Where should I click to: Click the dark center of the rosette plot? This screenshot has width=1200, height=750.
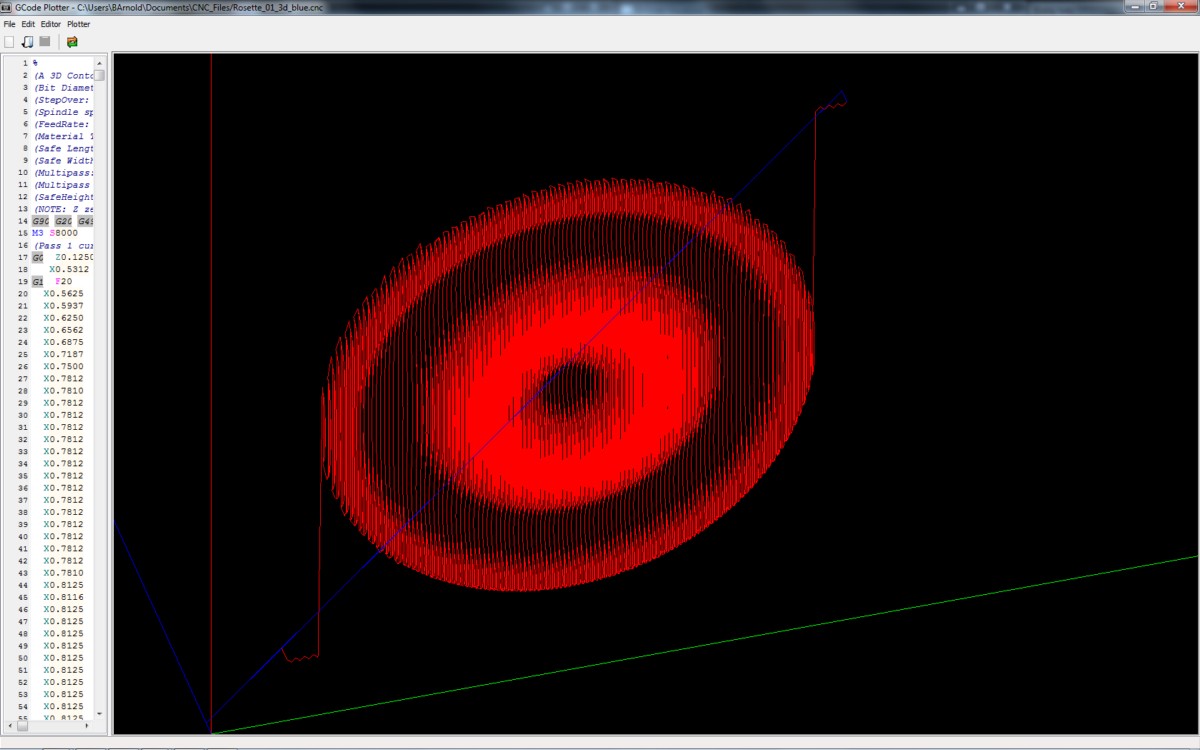tap(570, 385)
